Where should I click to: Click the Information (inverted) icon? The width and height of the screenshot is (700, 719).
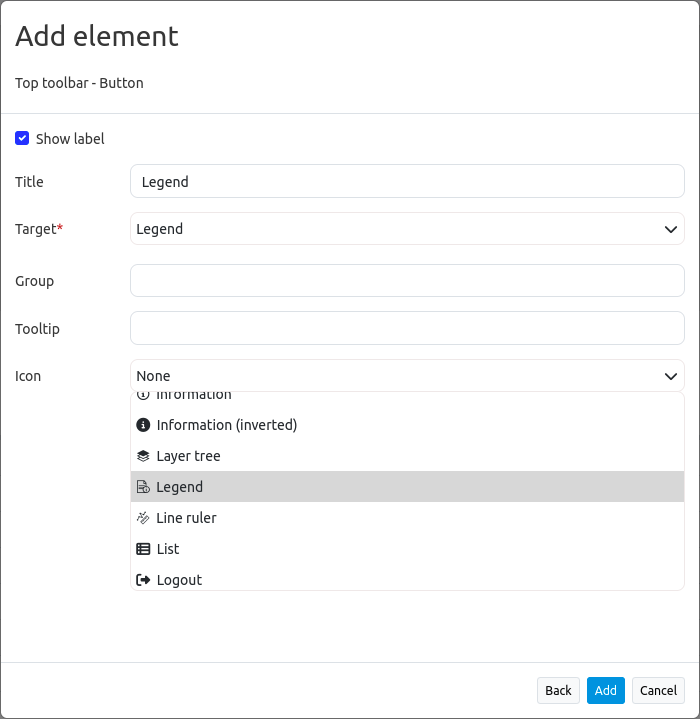[x=143, y=425]
